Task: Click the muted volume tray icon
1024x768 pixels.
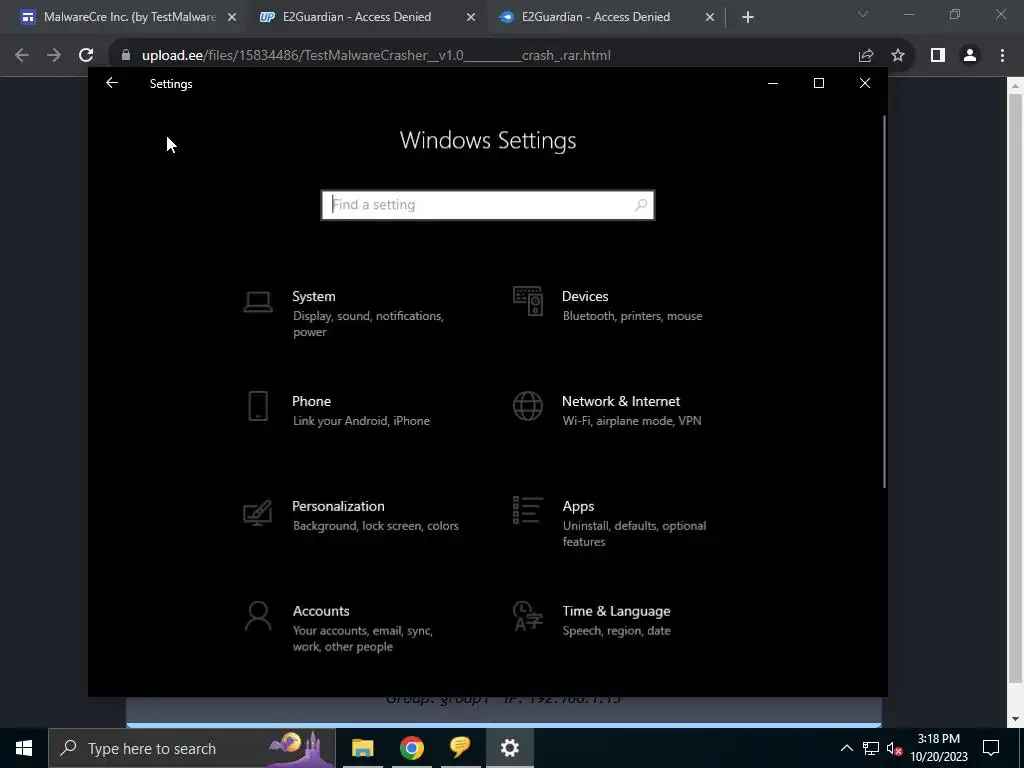Action: point(895,748)
